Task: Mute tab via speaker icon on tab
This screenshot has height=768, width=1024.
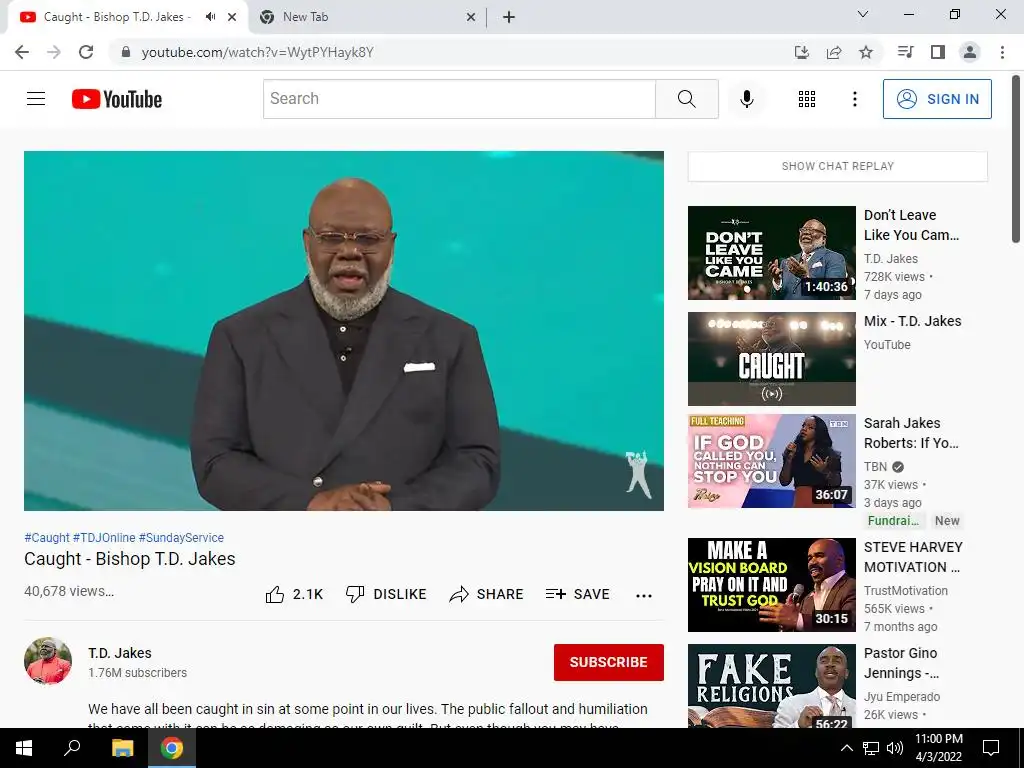Action: coord(210,17)
